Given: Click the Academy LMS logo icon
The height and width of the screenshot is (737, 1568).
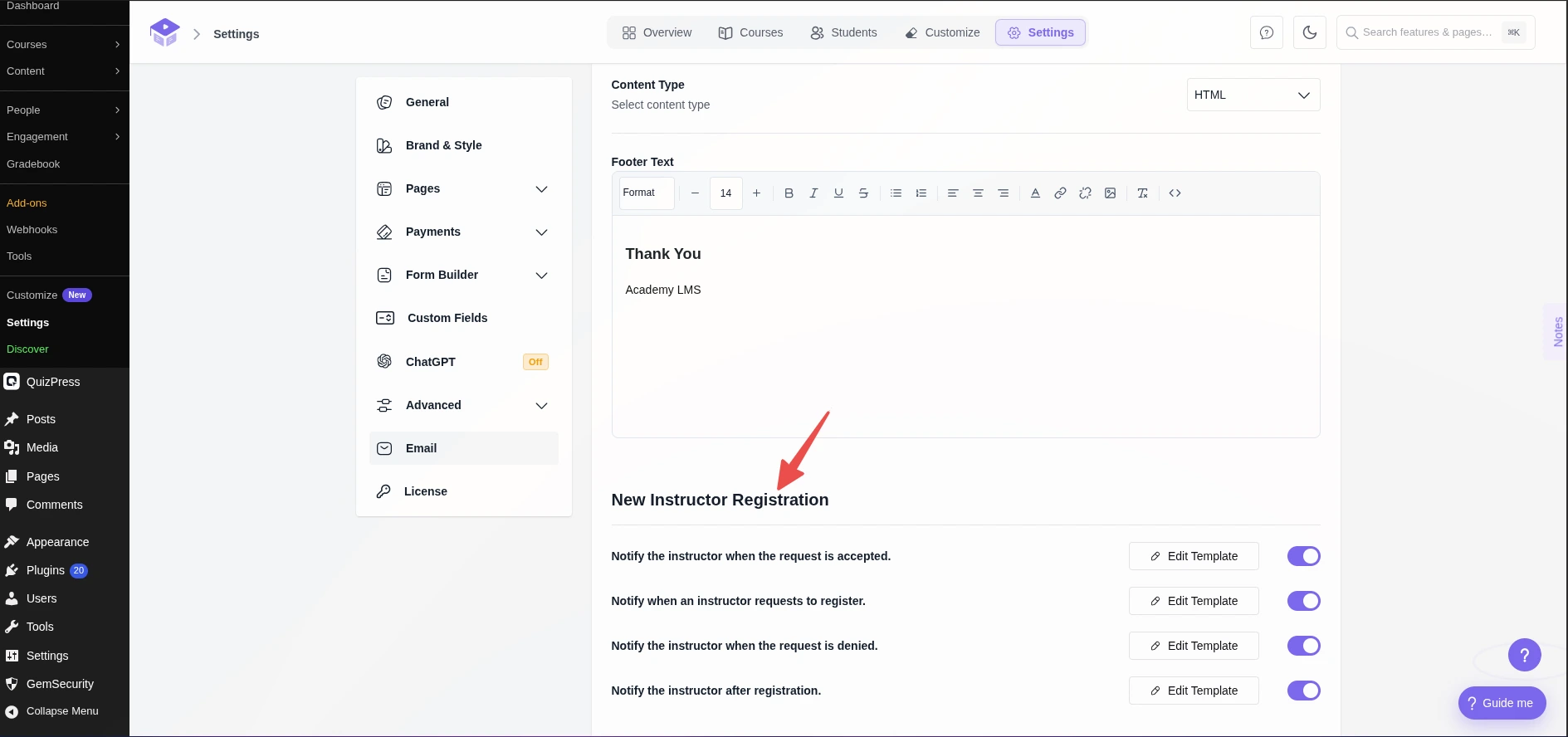Looking at the screenshot, I should (164, 33).
